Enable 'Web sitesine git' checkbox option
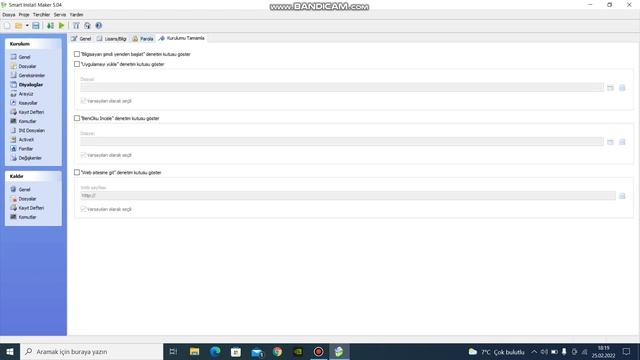 (77, 172)
